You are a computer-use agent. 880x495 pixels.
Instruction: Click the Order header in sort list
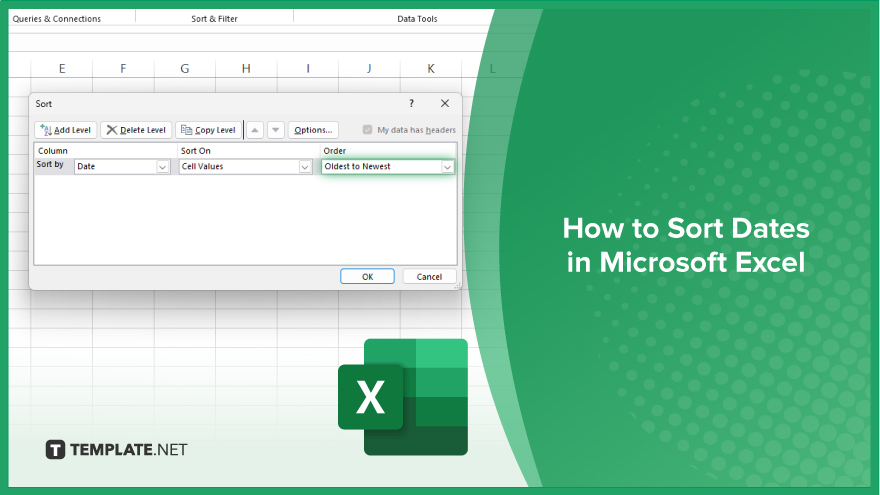[x=334, y=151]
